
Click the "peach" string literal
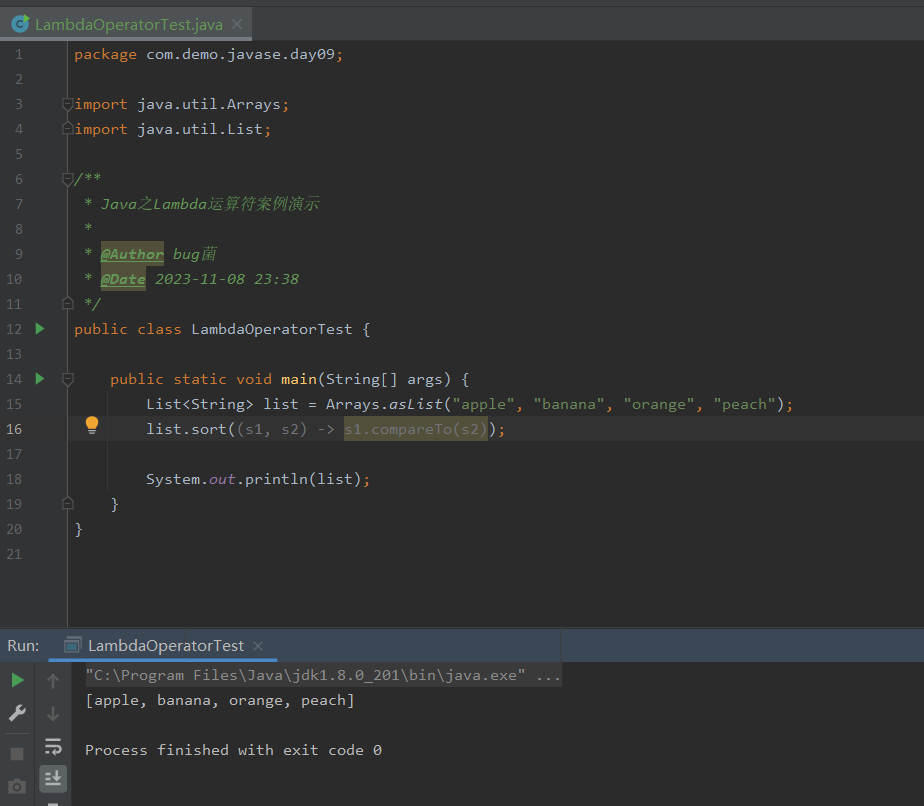click(x=745, y=404)
